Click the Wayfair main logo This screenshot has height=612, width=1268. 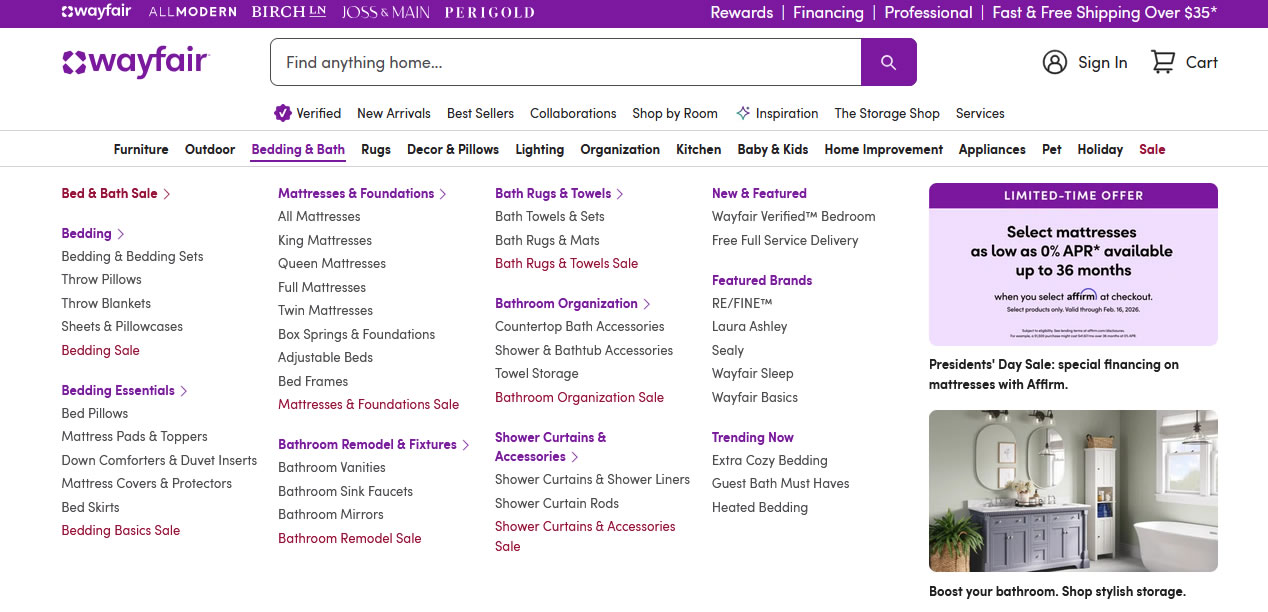pyautogui.click(x=136, y=62)
